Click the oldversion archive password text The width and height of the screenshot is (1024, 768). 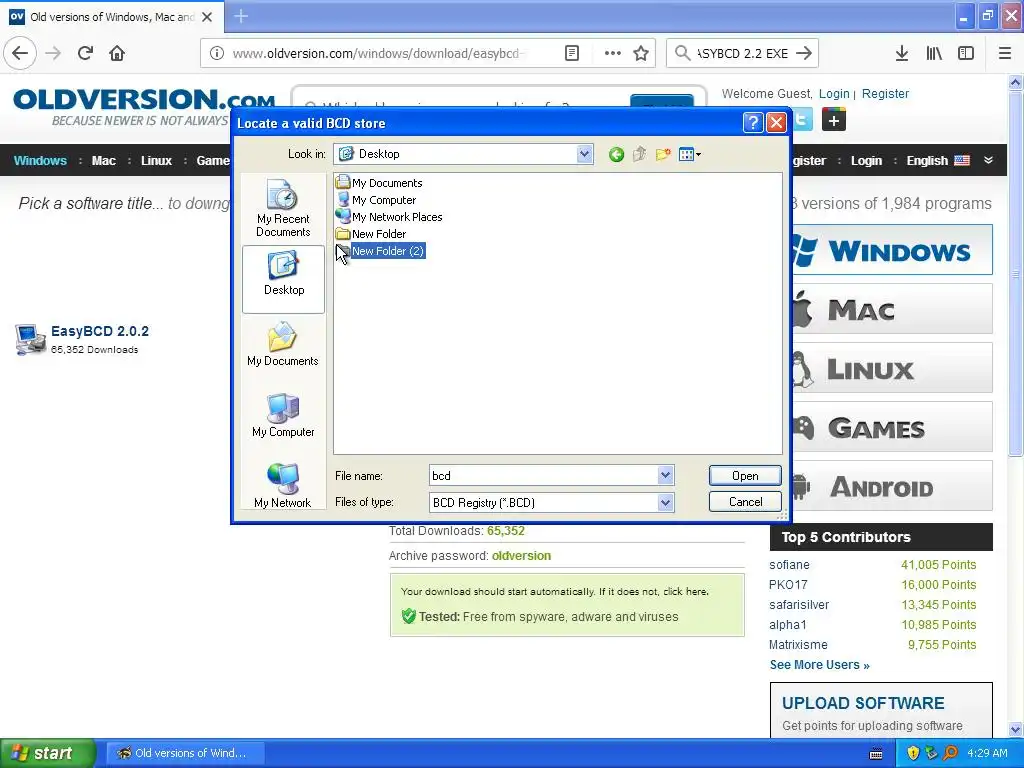(x=521, y=556)
